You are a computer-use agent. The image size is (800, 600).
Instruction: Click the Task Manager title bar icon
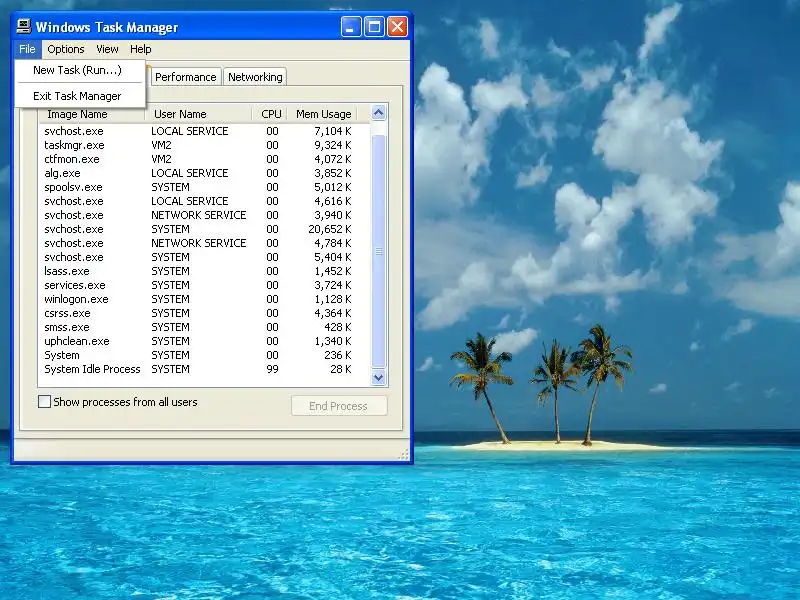23,26
